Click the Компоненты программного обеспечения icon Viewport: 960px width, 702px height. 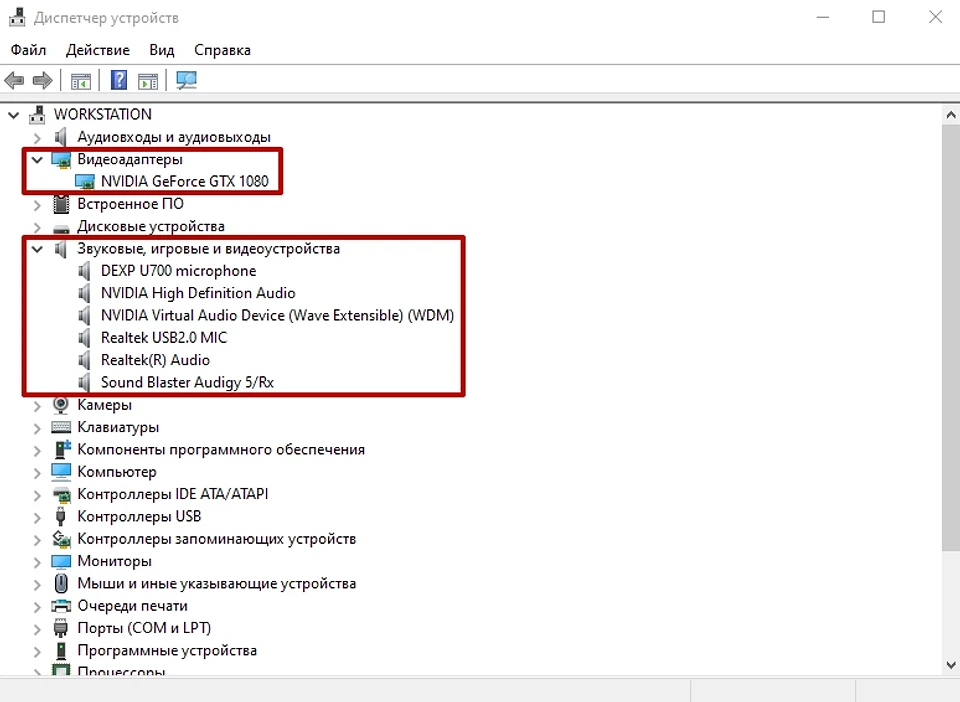click(62, 449)
